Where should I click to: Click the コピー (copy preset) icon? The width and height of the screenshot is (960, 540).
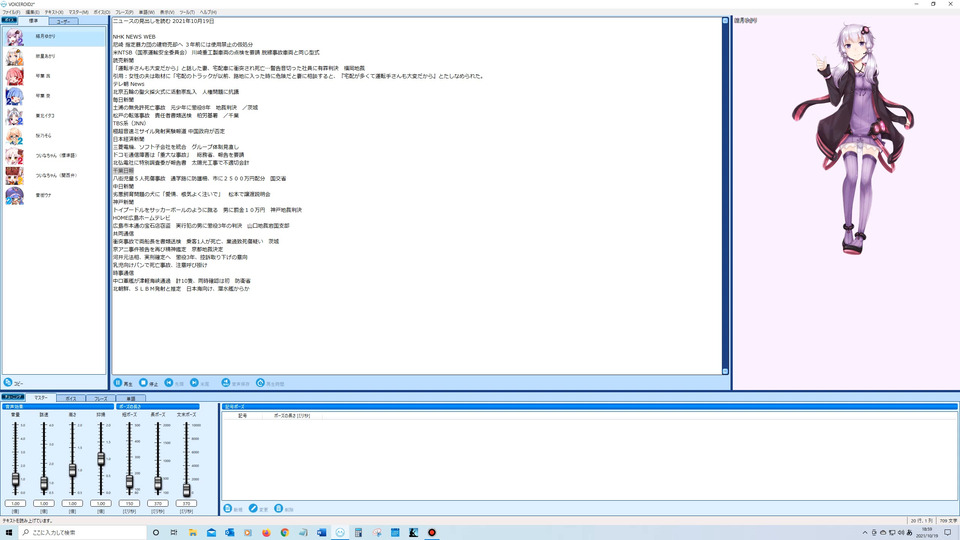[8, 382]
